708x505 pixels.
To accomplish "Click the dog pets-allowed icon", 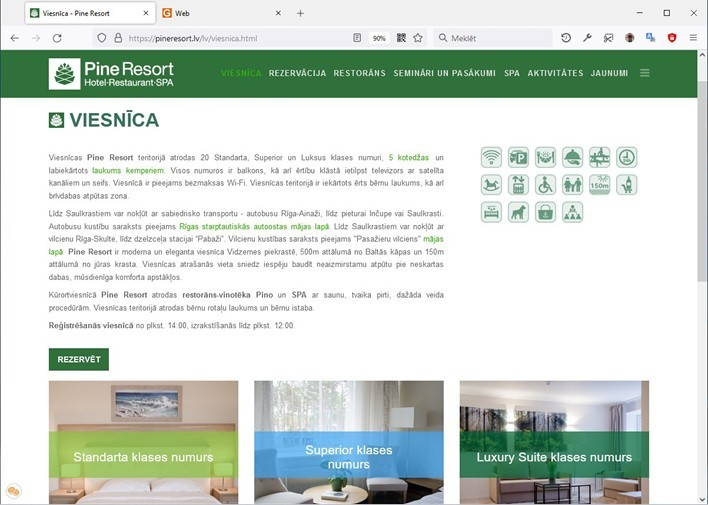I will pyautogui.click(x=518, y=212).
